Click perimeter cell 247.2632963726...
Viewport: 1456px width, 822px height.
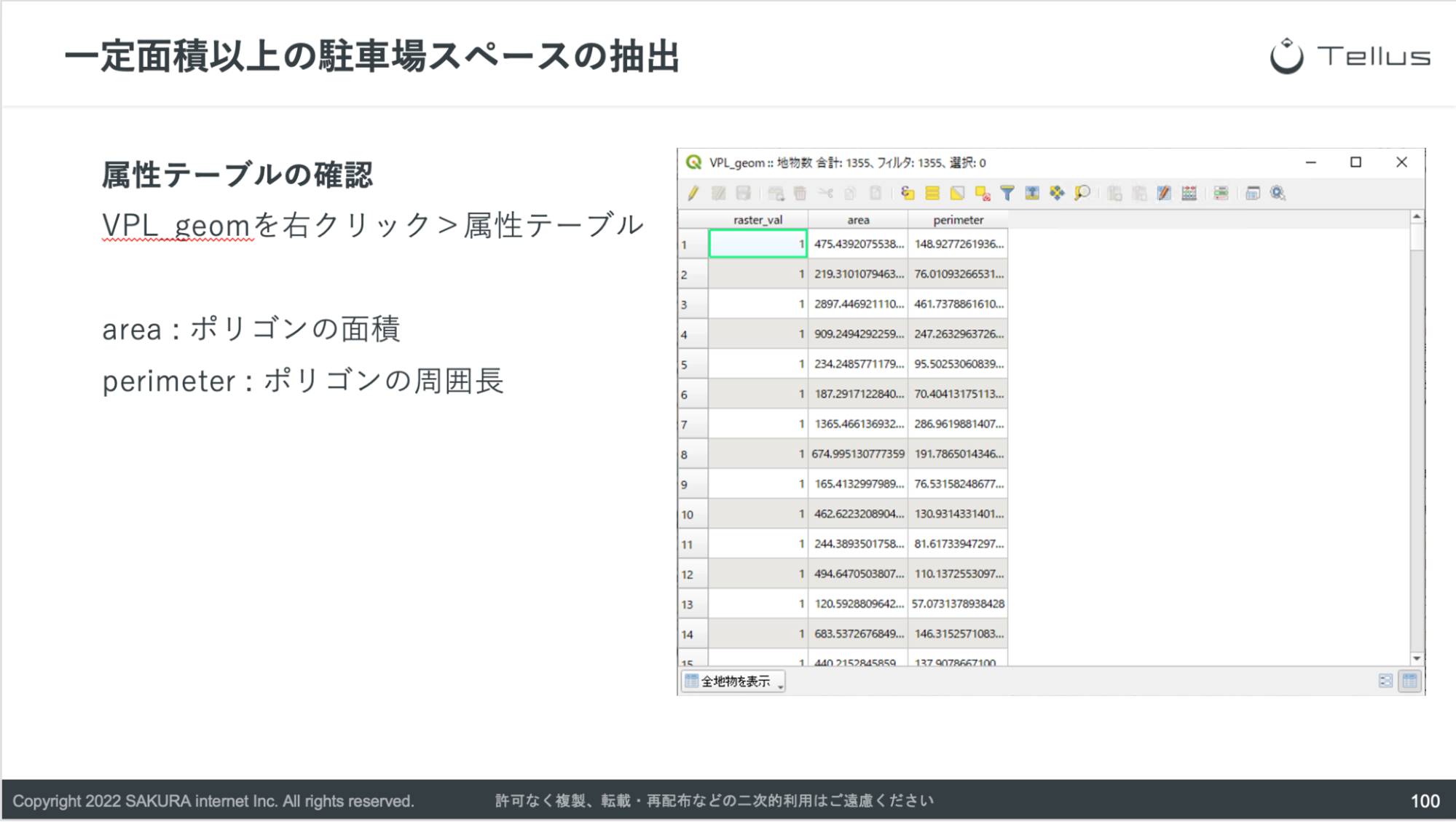(958, 334)
